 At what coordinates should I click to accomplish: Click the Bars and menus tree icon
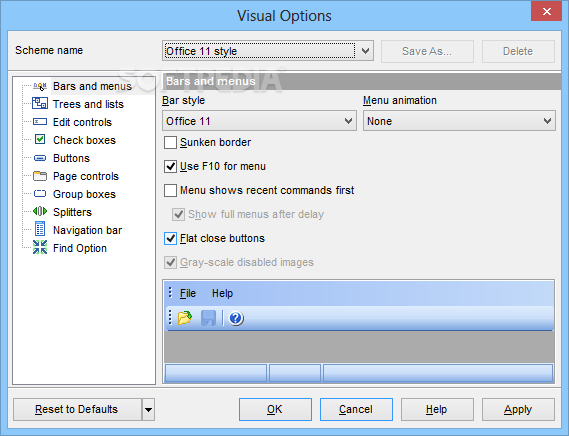click(x=40, y=86)
